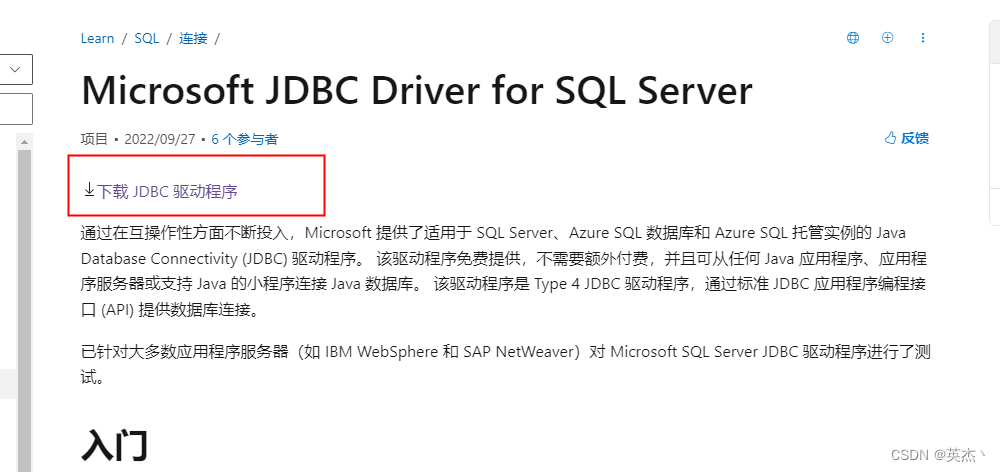The height and width of the screenshot is (472, 1000).
Task: Select the highlighted item in left sidebar
Action: point(8,384)
